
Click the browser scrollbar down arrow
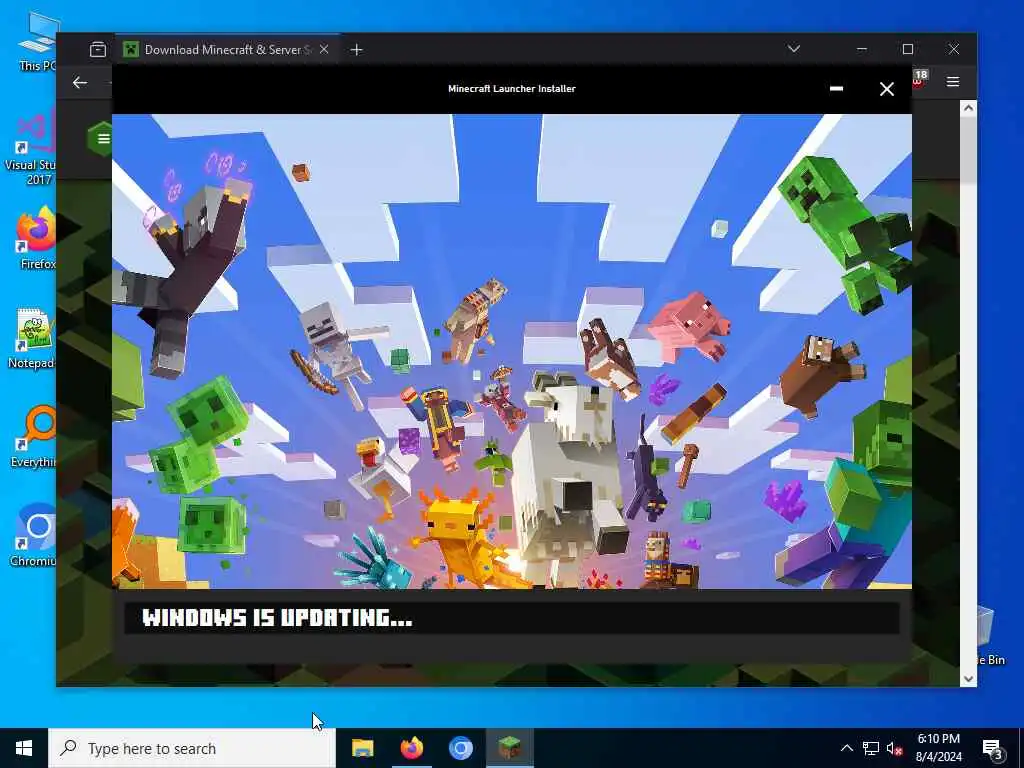coord(968,679)
